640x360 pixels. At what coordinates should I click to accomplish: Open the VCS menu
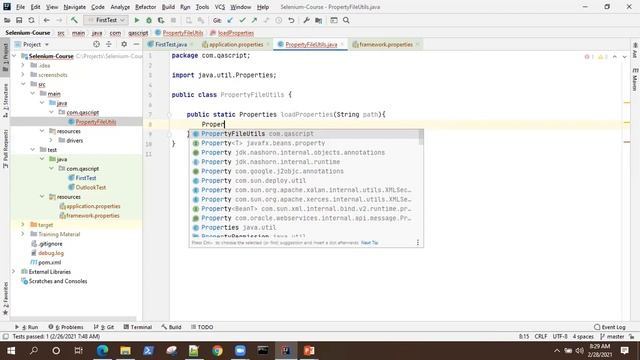pos(220,7)
